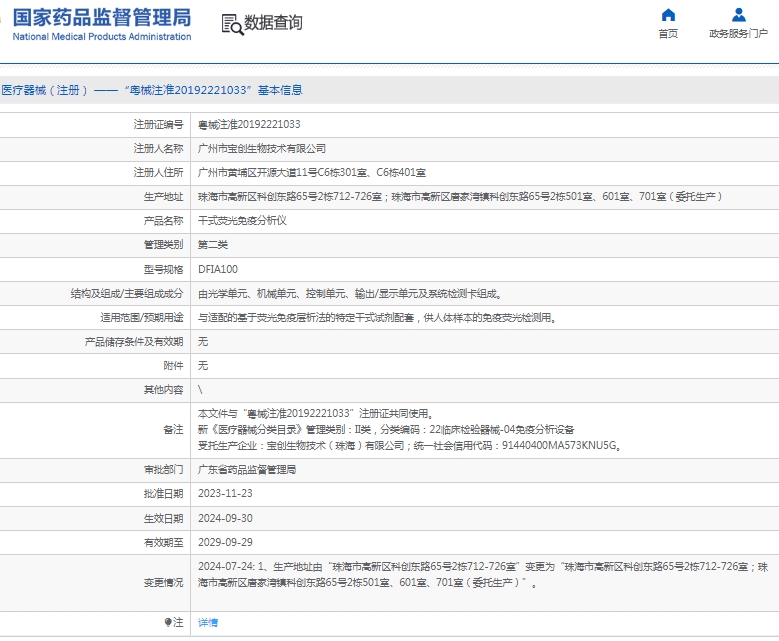Click the 产品储存条件及有效期 label
Screen dimensions: 779x641
pos(134,342)
